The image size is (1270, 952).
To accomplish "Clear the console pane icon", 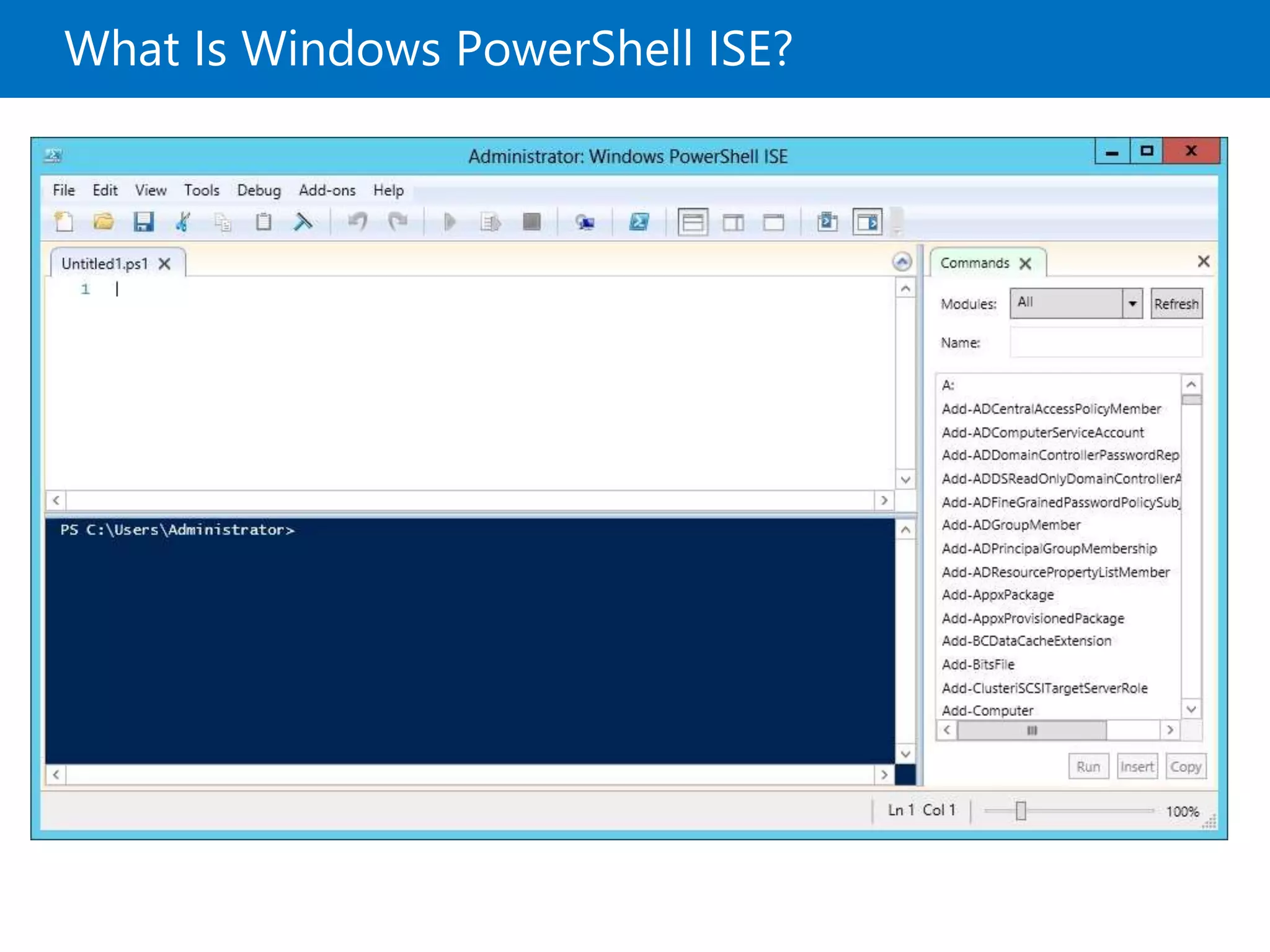I will (303, 221).
